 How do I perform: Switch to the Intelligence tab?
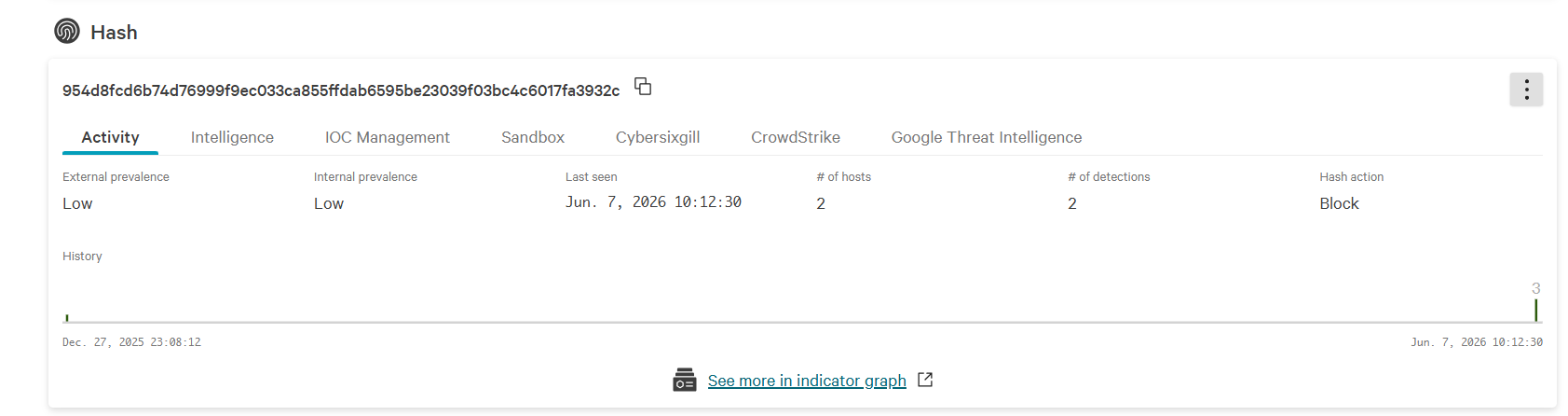coord(232,137)
